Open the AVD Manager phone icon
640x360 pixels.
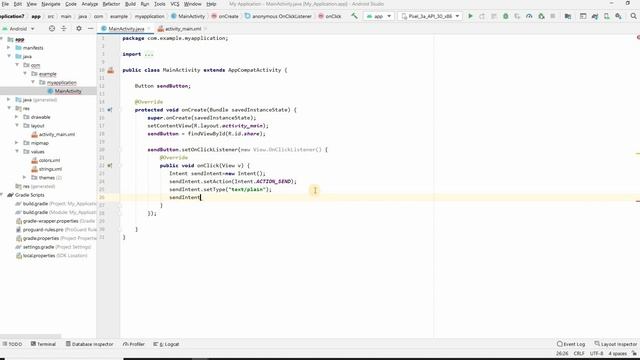click(x=607, y=16)
